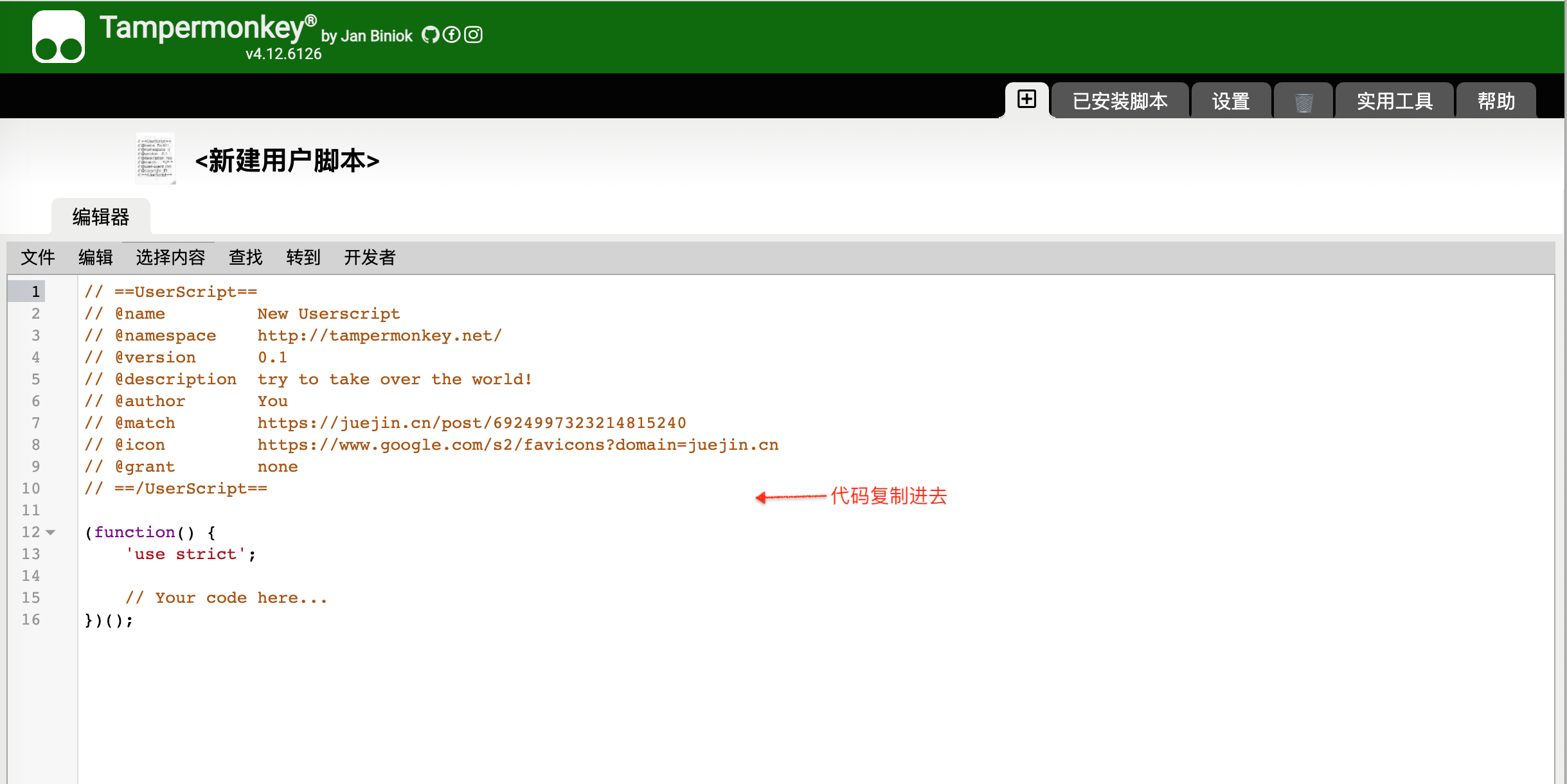Open the 开发者 menu
The image size is (1567, 784).
pos(370,258)
